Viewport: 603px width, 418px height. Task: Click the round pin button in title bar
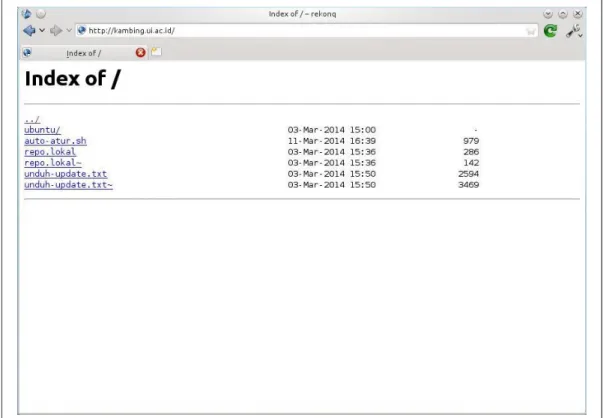tap(41, 14)
